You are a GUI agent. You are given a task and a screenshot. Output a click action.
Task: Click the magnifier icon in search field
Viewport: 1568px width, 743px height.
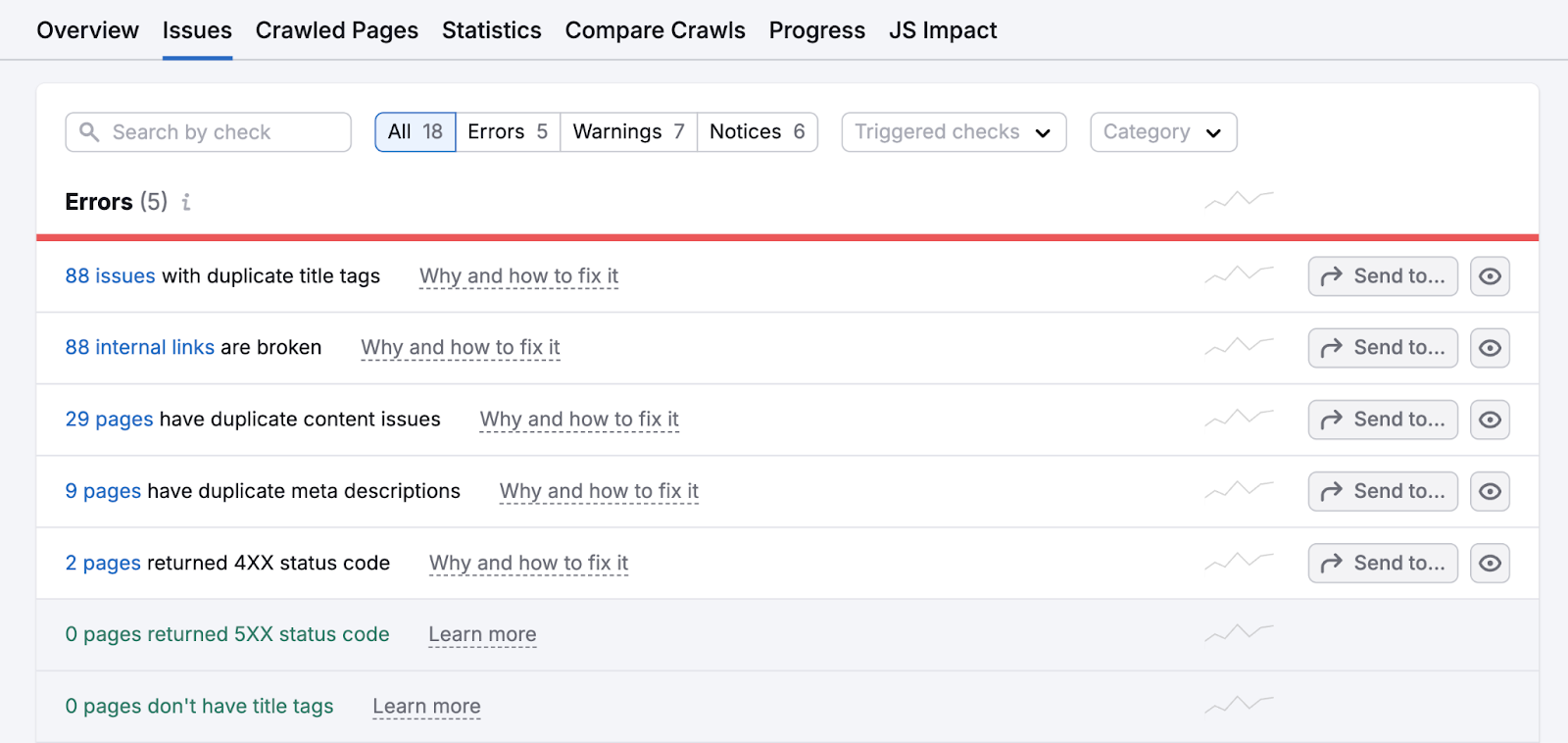(x=89, y=132)
